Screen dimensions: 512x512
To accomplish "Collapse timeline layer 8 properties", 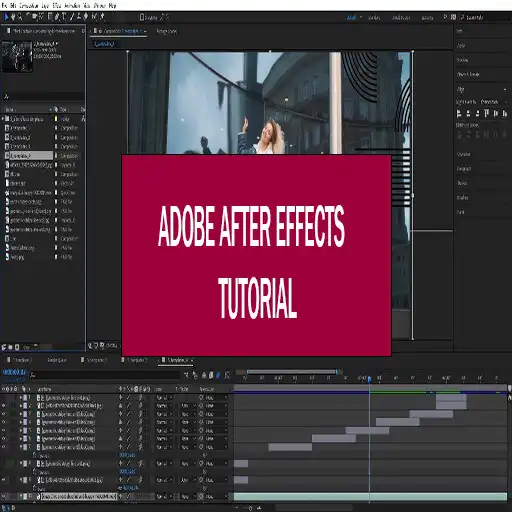I will tap(21, 463).
